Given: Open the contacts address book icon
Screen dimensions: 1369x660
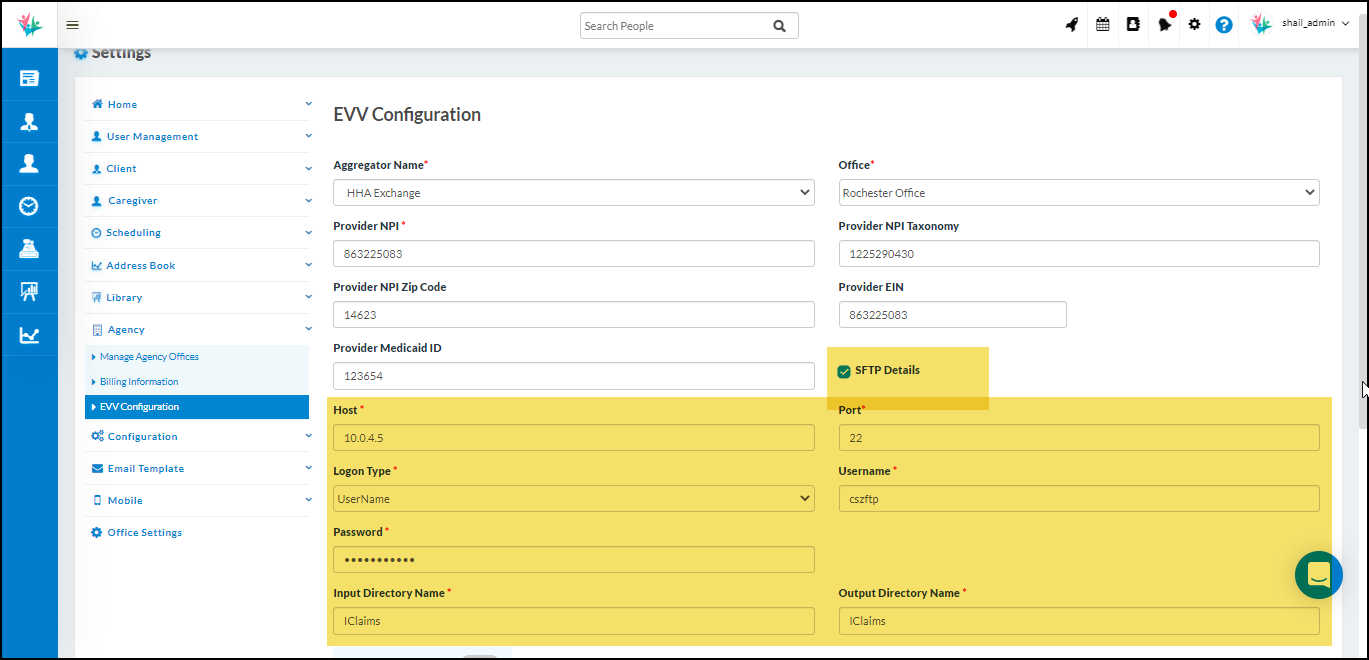Looking at the screenshot, I should coord(1133,25).
